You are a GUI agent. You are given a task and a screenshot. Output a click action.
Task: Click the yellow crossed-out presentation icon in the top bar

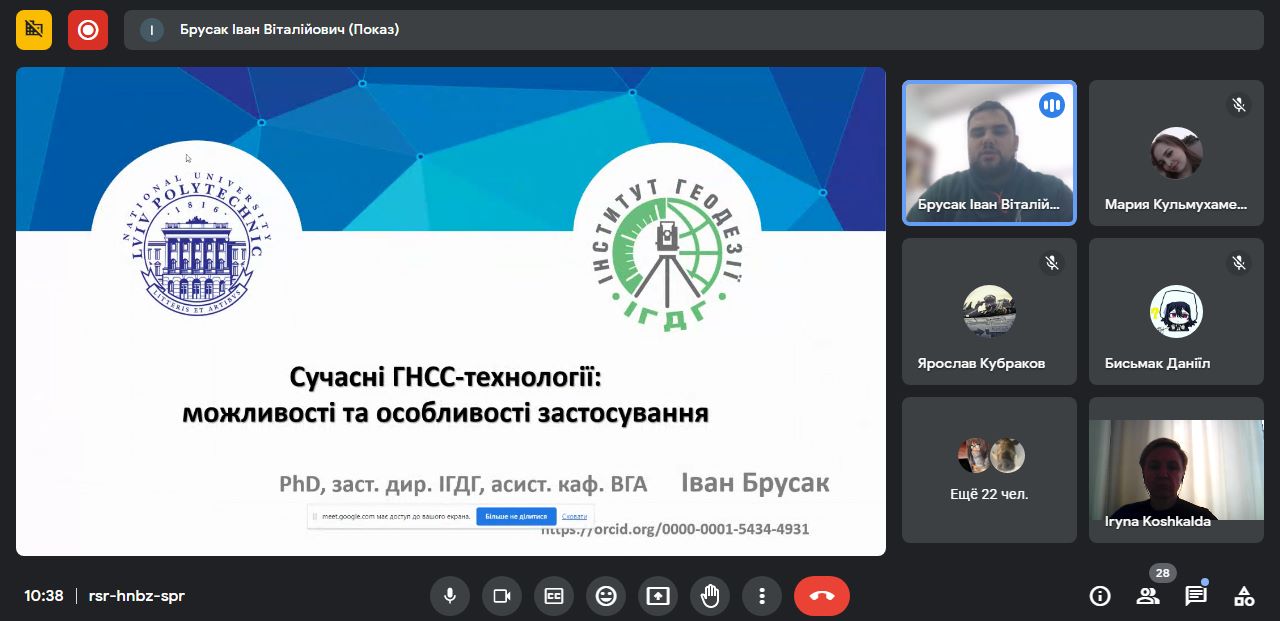pyautogui.click(x=34, y=30)
